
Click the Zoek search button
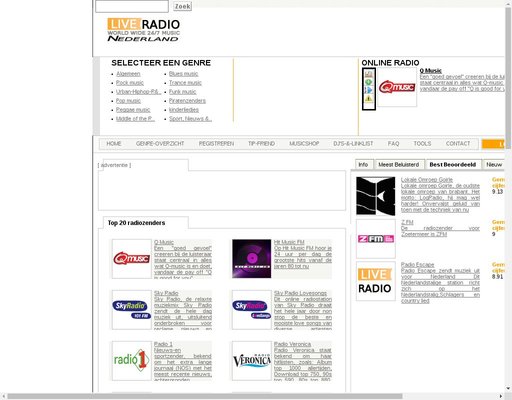[183, 6]
